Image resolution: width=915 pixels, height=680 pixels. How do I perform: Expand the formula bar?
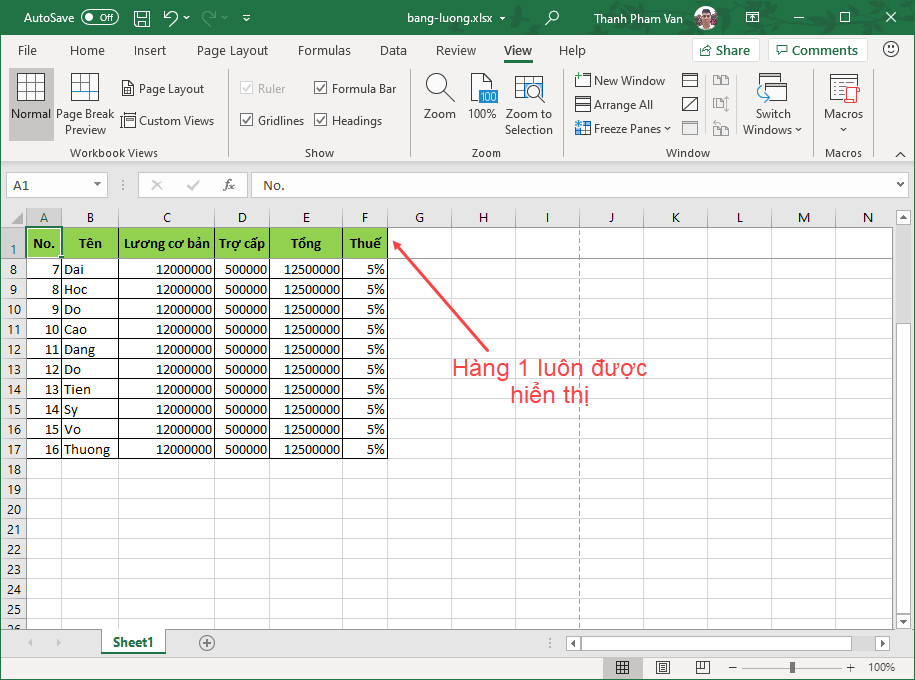(900, 185)
